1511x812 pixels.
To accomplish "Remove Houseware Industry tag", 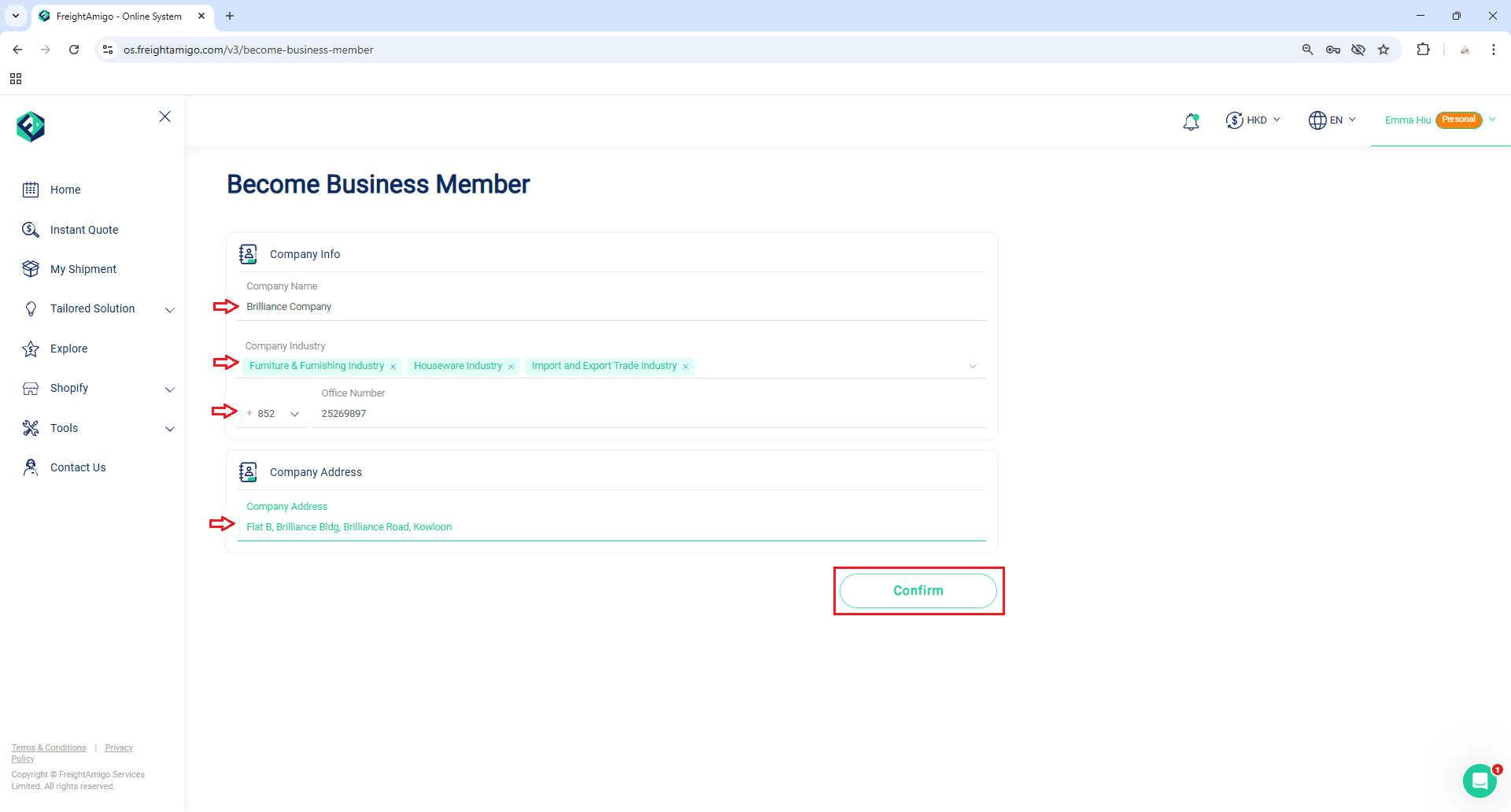I will [511, 367].
